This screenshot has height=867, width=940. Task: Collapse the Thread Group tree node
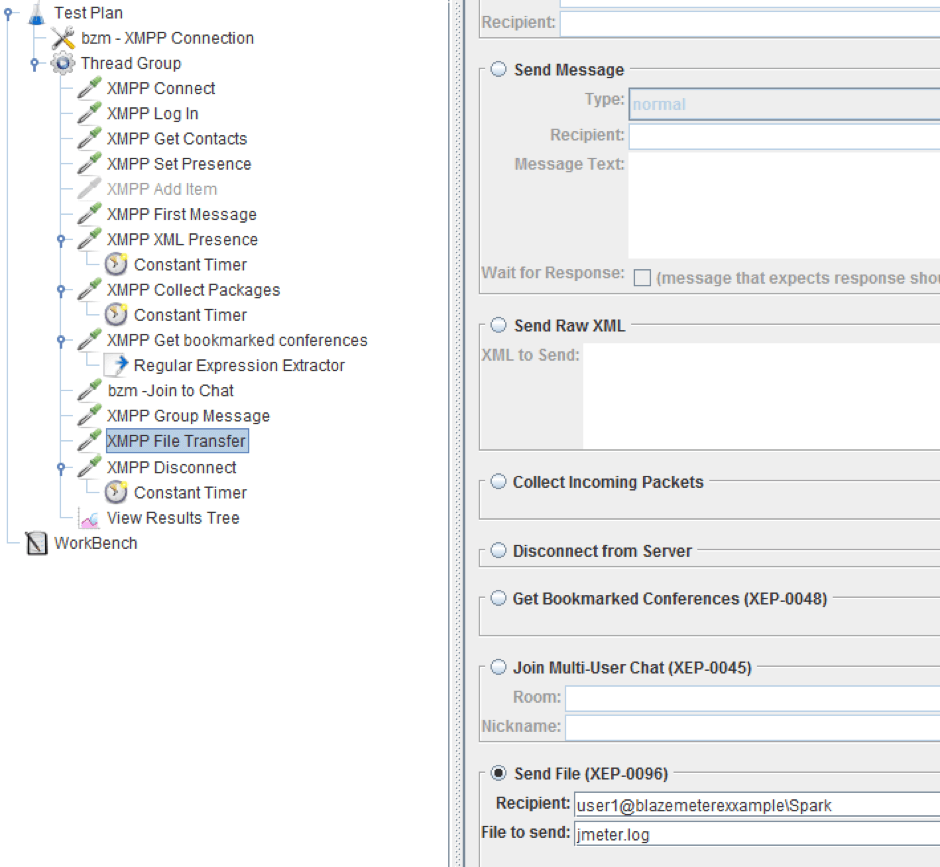click(x=35, y=63)
